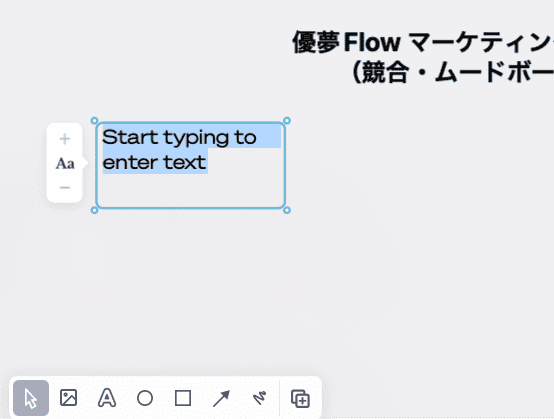554x419 pixels.
Task: Open the Aa font style options
Action: coord(65,164)
